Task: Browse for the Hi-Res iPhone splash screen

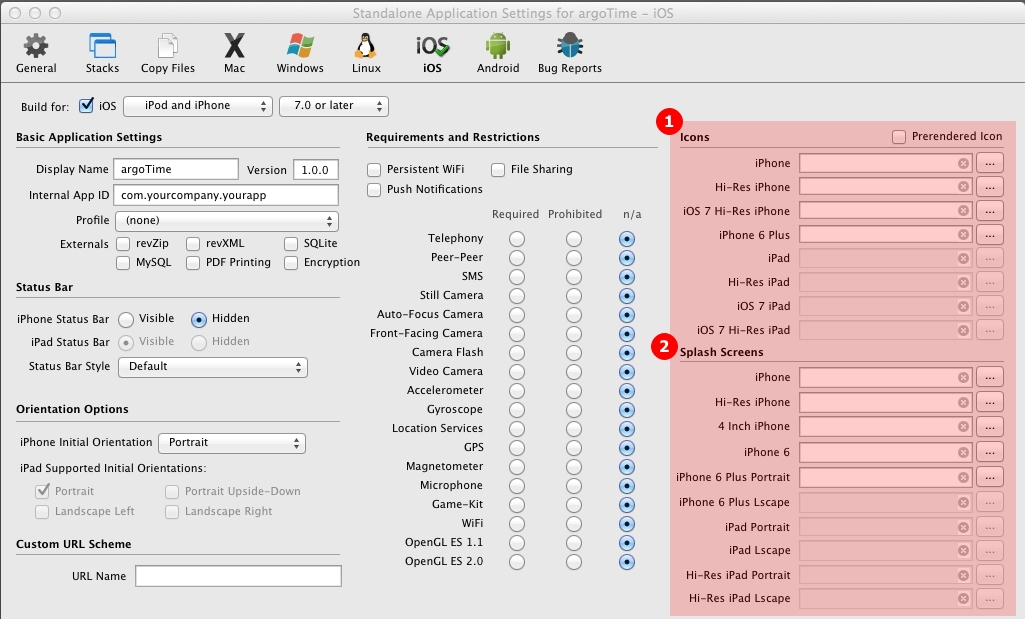Action: [990, 402]
